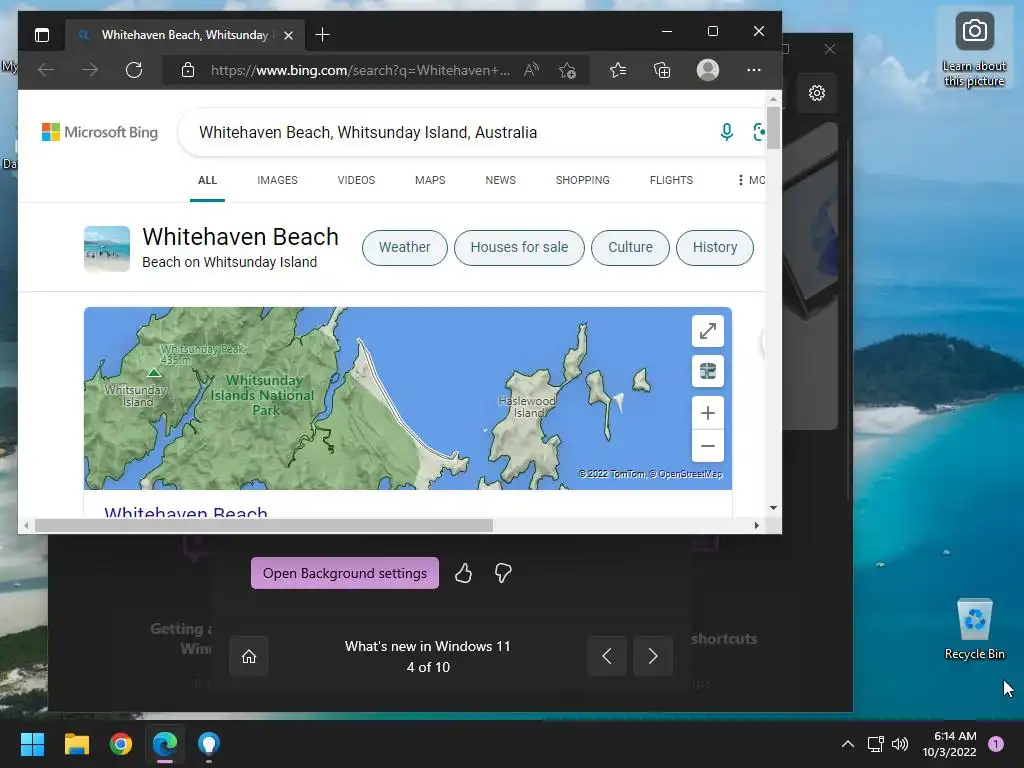Open settings gear in Tips window
This screenshot has height=768, width=1024.
[x=817, y=93]
